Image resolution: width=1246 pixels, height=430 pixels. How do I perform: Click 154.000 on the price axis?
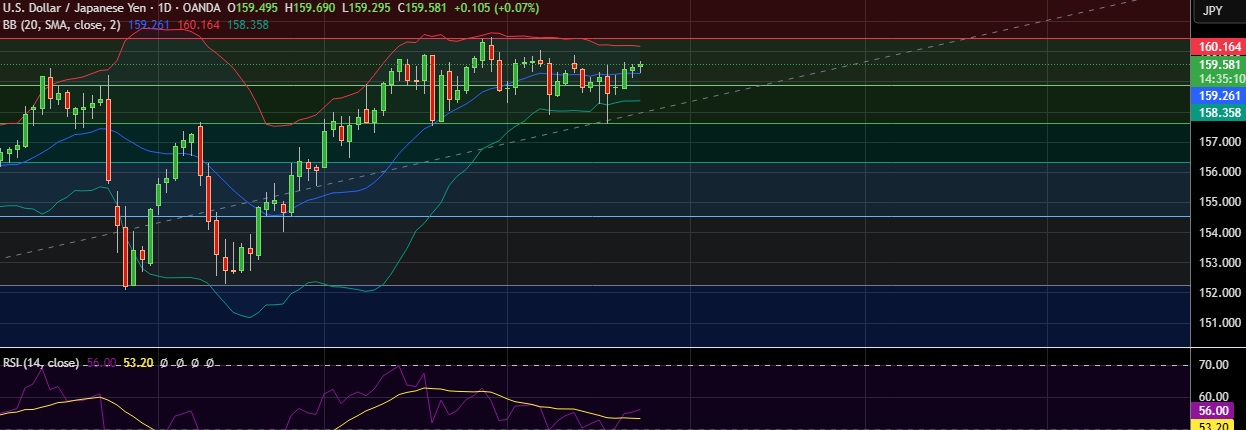1218,233
